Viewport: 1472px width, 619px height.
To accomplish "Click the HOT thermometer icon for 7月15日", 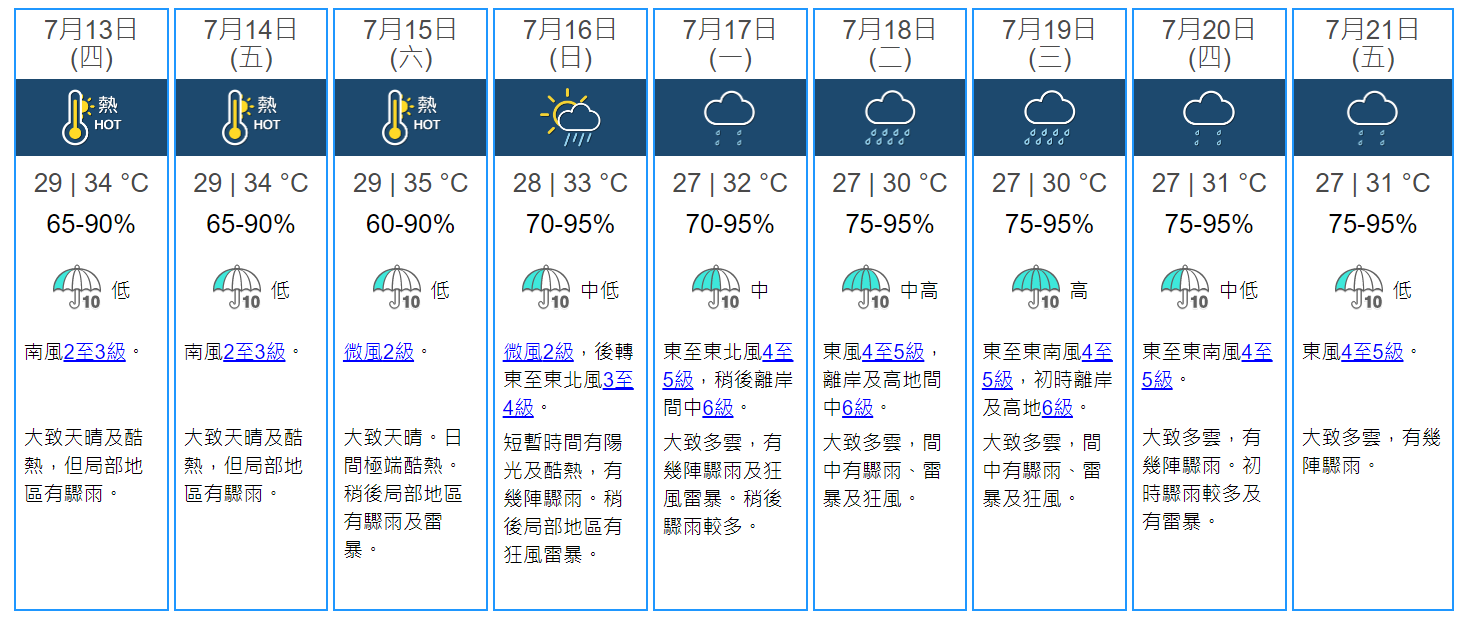I will 410,118.
